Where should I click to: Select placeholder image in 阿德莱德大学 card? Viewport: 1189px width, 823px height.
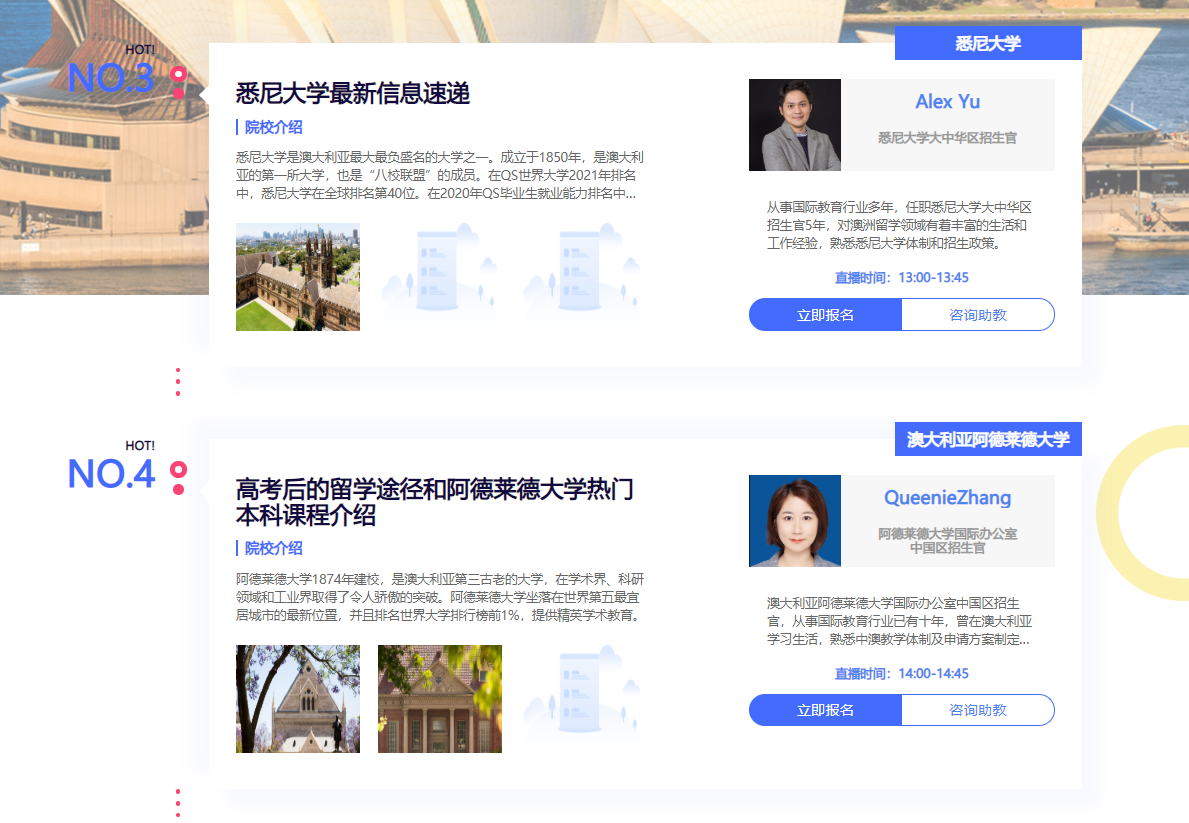[x=582, y=699]
